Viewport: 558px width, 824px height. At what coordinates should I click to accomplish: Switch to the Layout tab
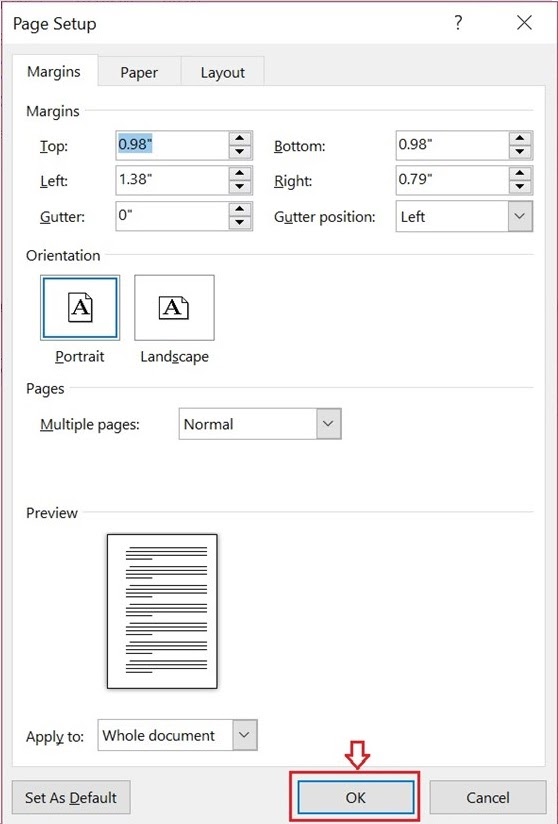point(223,72)
